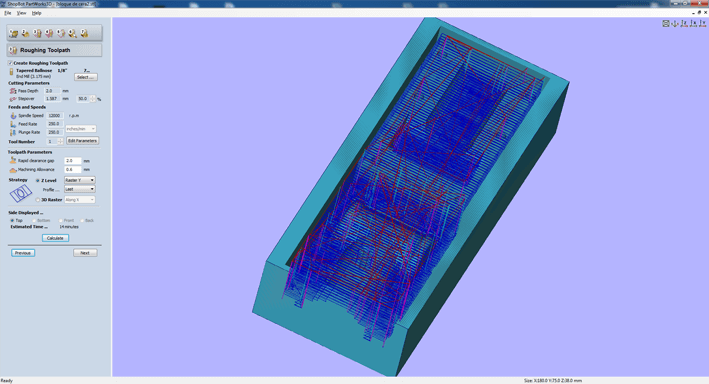Screen dimensions: 709x384
Task: Select Front side displayed radio
Action: point(61,221)
